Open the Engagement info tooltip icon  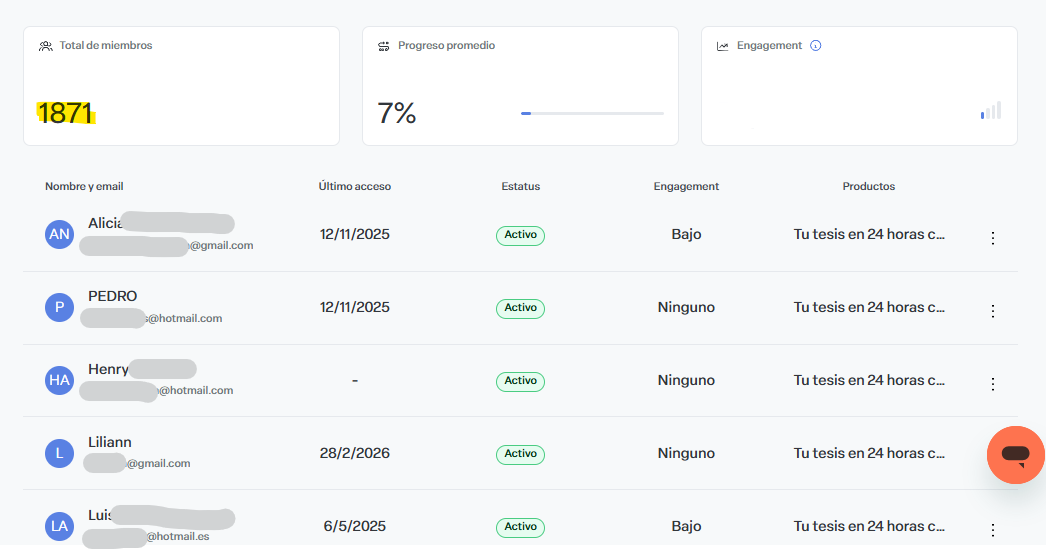point(815,45)
